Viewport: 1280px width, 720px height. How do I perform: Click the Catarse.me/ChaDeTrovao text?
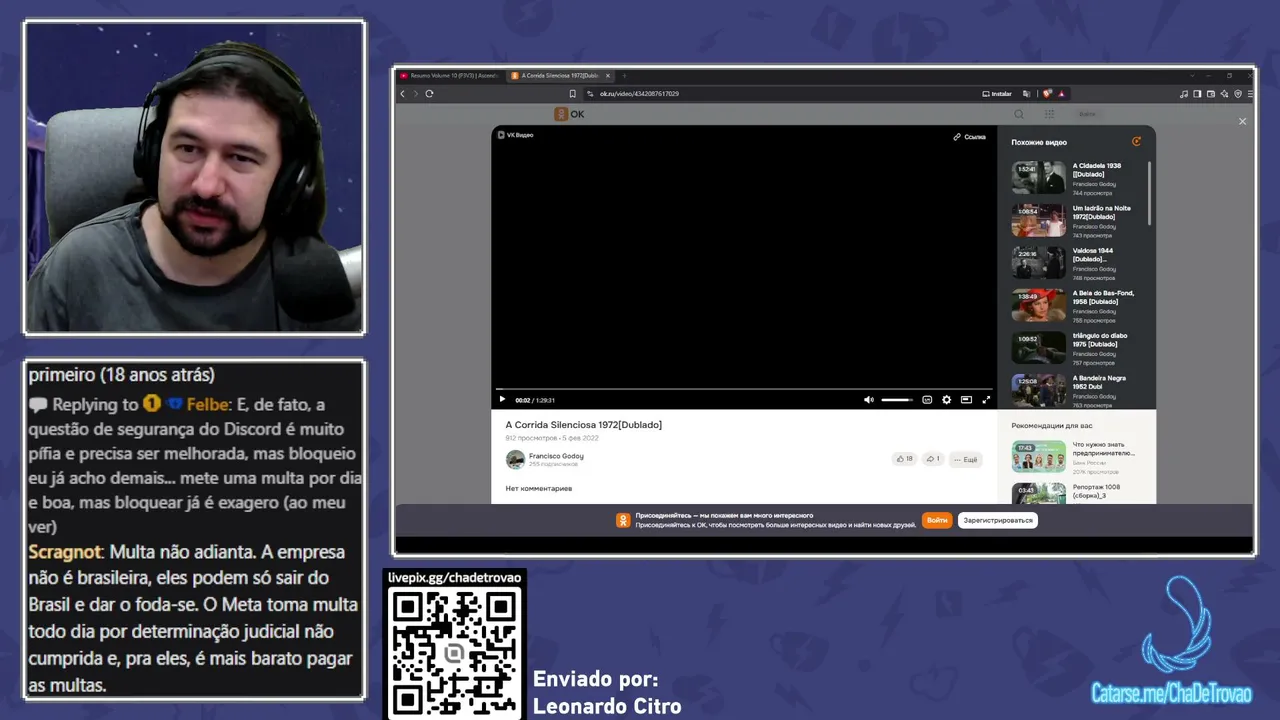tap(1171, 694)
